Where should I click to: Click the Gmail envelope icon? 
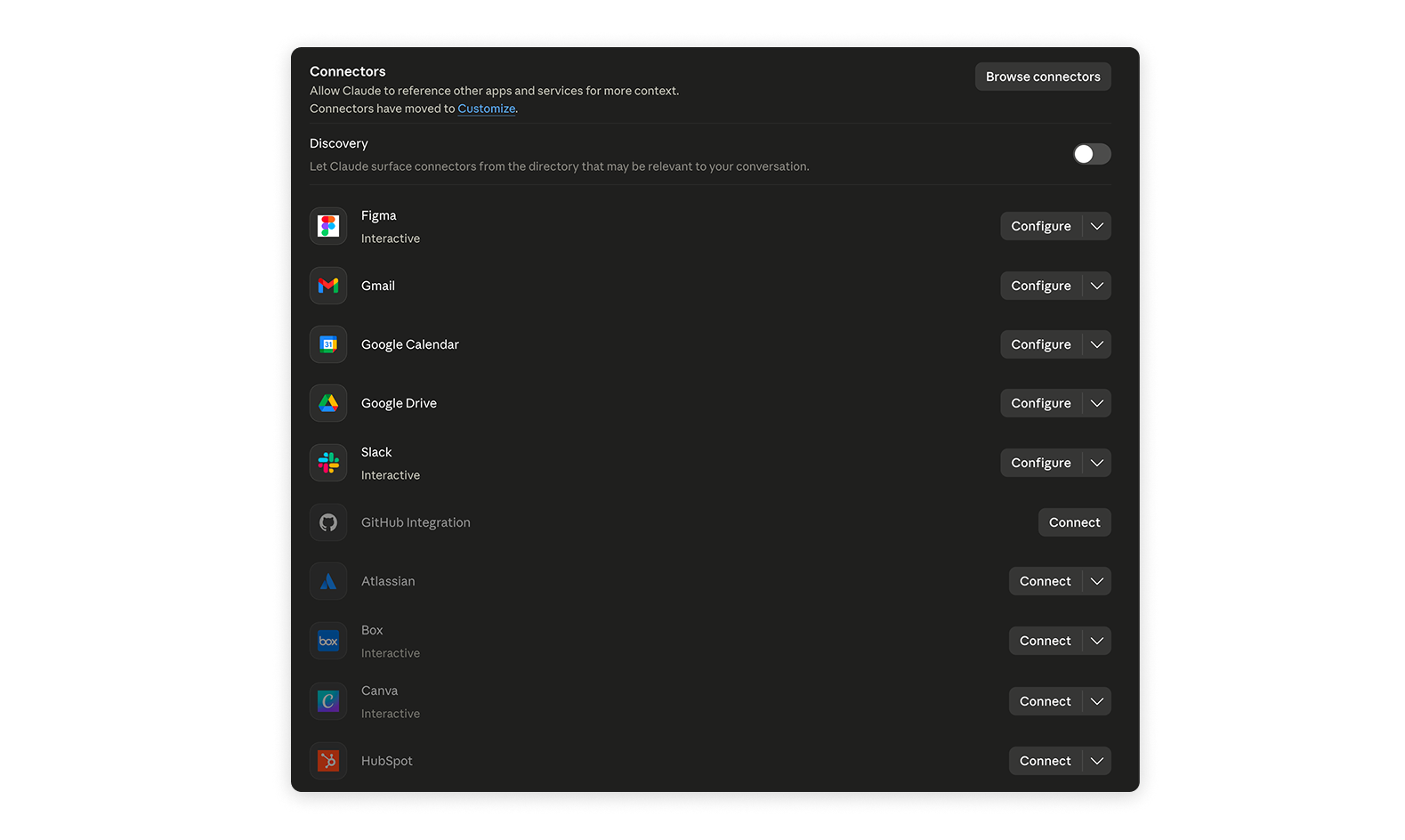click(x=328, y=286)
